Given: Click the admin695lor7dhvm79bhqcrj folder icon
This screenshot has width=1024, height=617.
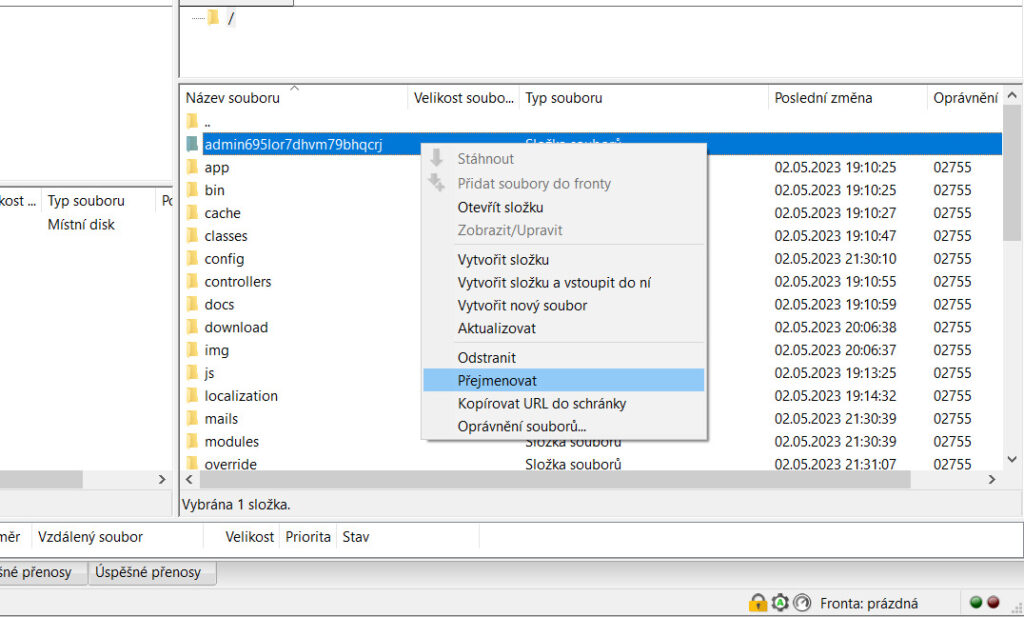Looking at the screenshot, I should 192,144.
